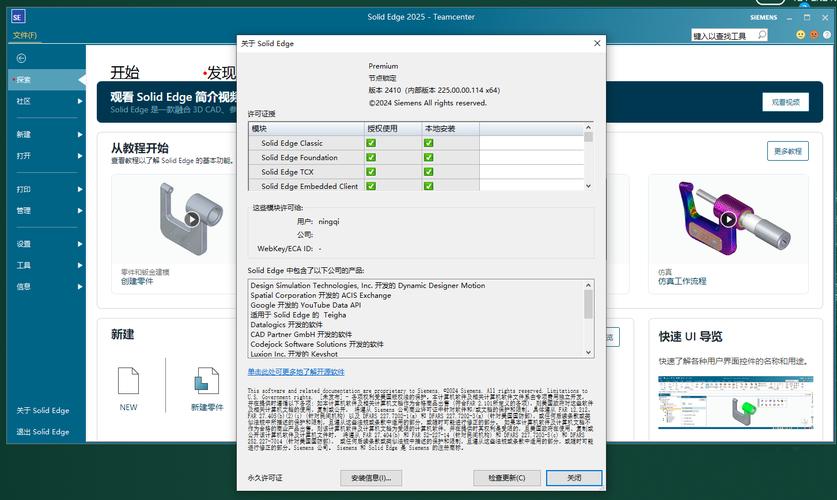Click the Google YouTube Data API entry
This screenshot has width=837, height=500.
click(305, 305)
